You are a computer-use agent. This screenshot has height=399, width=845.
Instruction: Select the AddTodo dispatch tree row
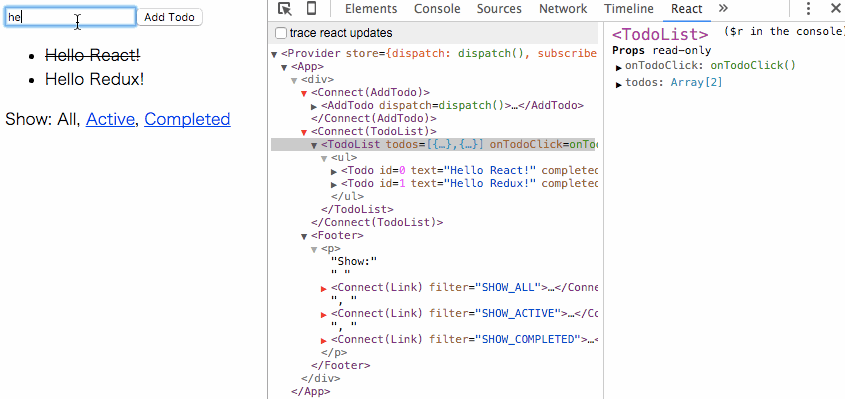pos(452,106)
